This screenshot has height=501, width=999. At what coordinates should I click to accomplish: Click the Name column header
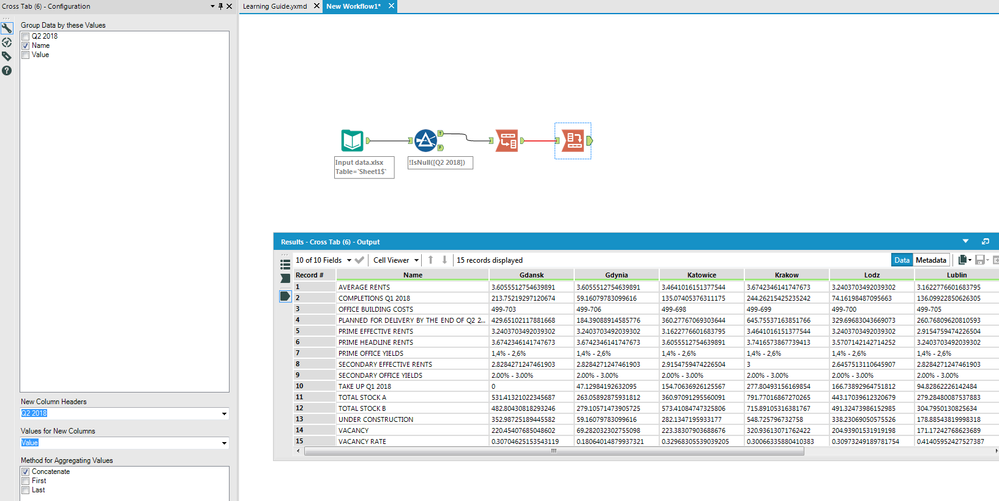click(x=412, y=275)
